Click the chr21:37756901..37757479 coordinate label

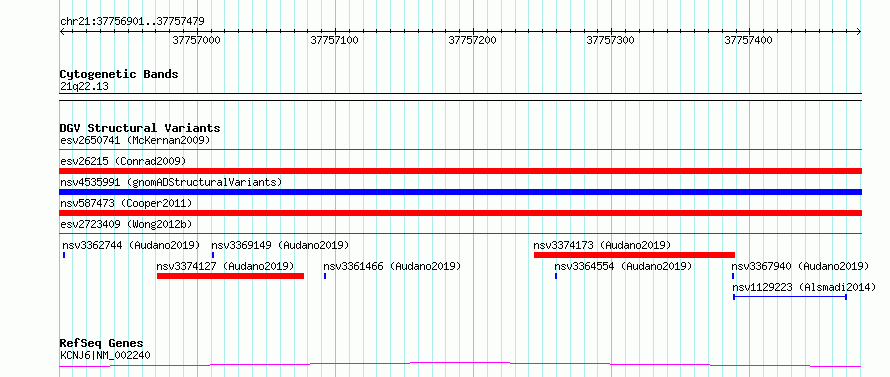132,22
